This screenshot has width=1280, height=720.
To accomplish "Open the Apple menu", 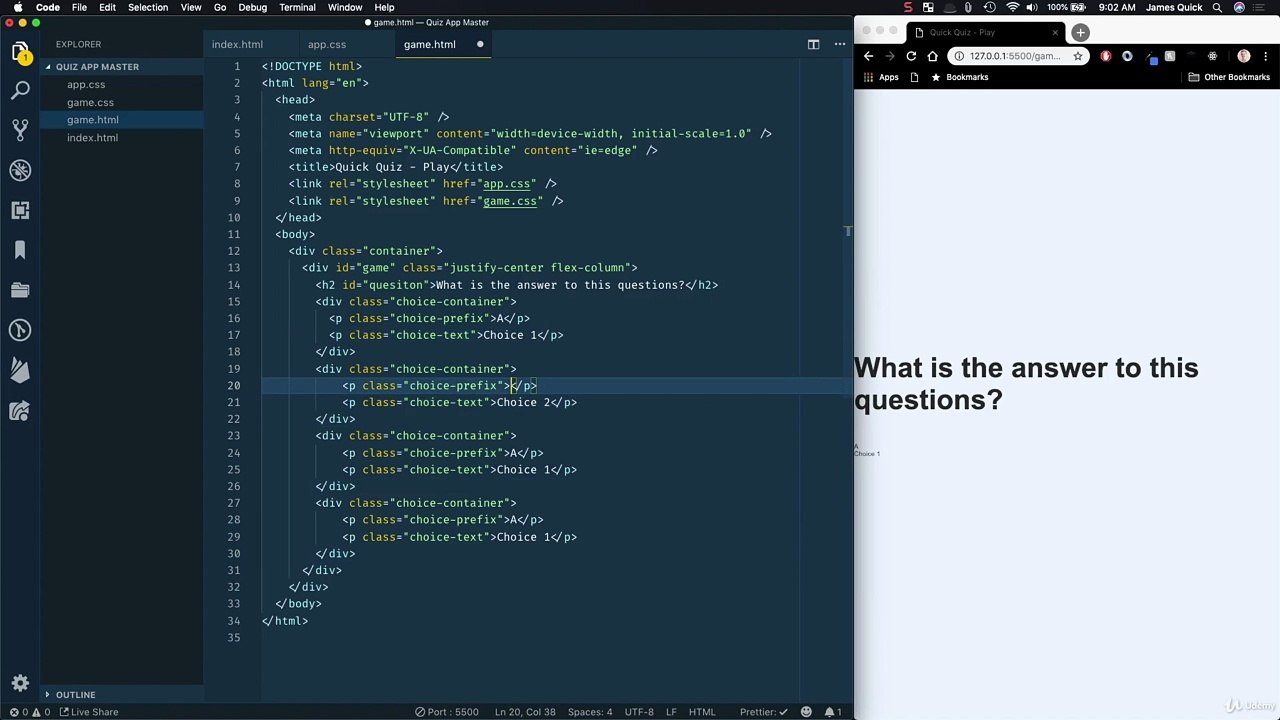I will (x=18, y=7).
